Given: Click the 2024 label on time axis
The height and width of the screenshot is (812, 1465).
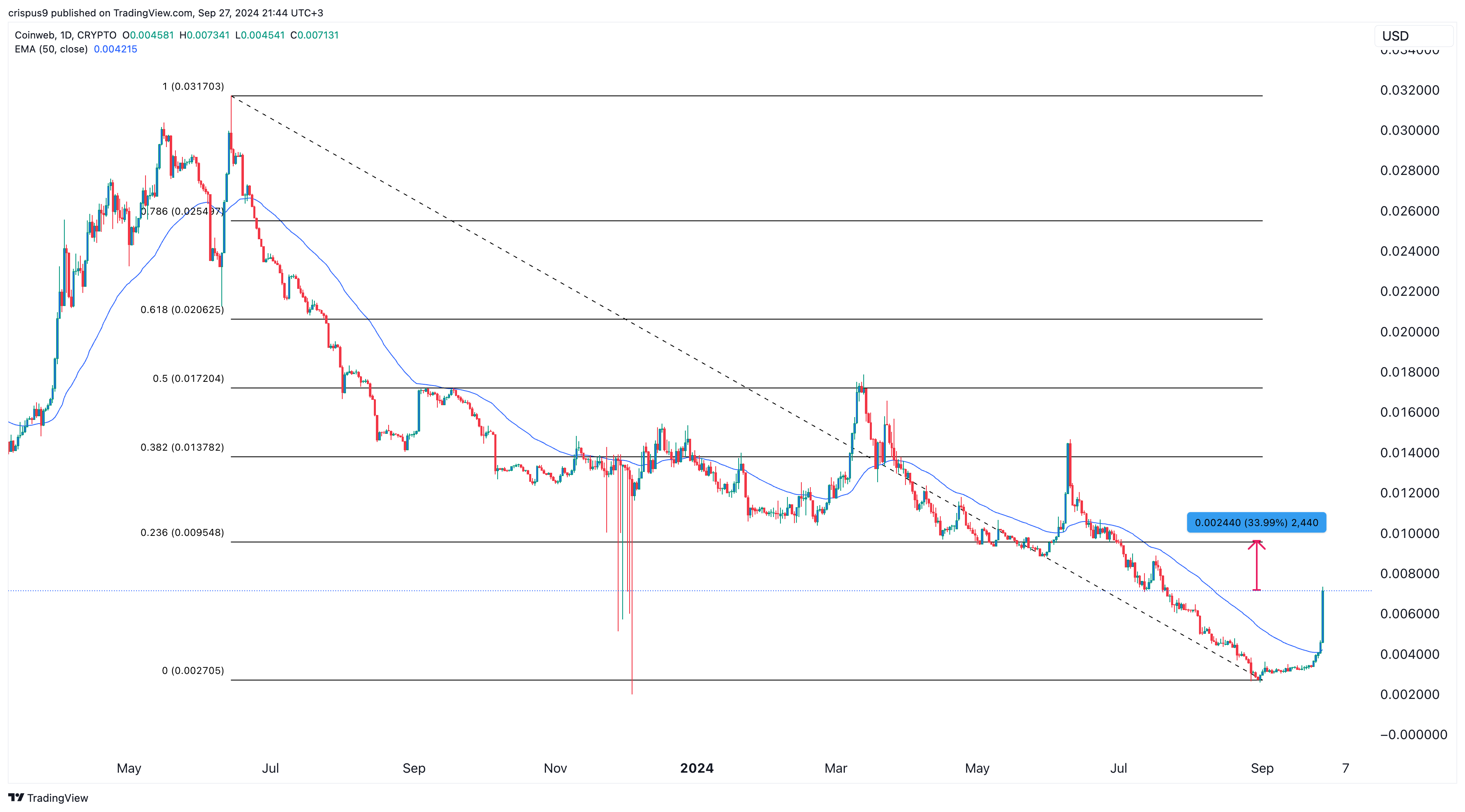Looking at the screenshot, I should (697, 768).
